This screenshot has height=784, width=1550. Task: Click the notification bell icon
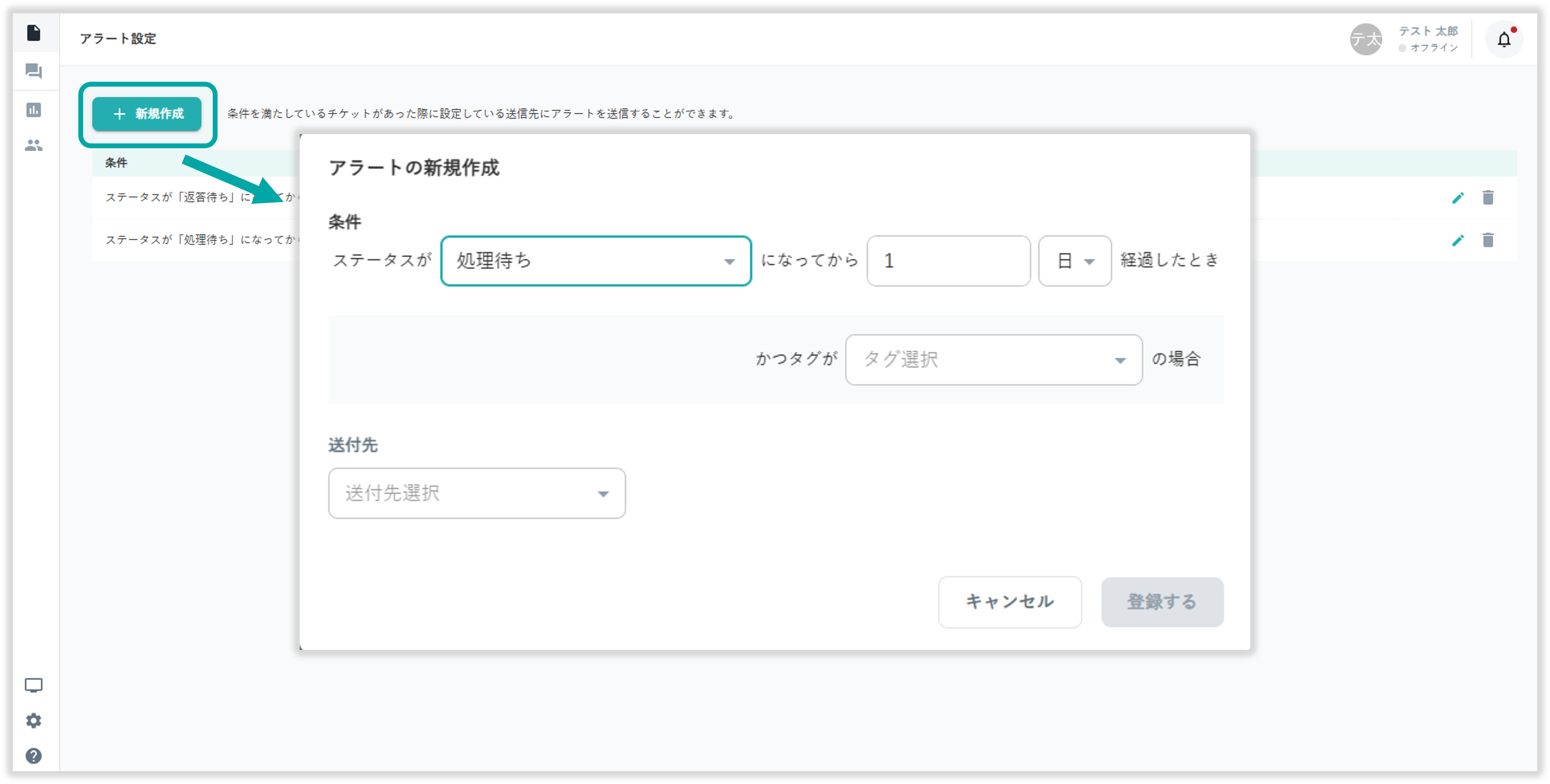[1504, 40]
